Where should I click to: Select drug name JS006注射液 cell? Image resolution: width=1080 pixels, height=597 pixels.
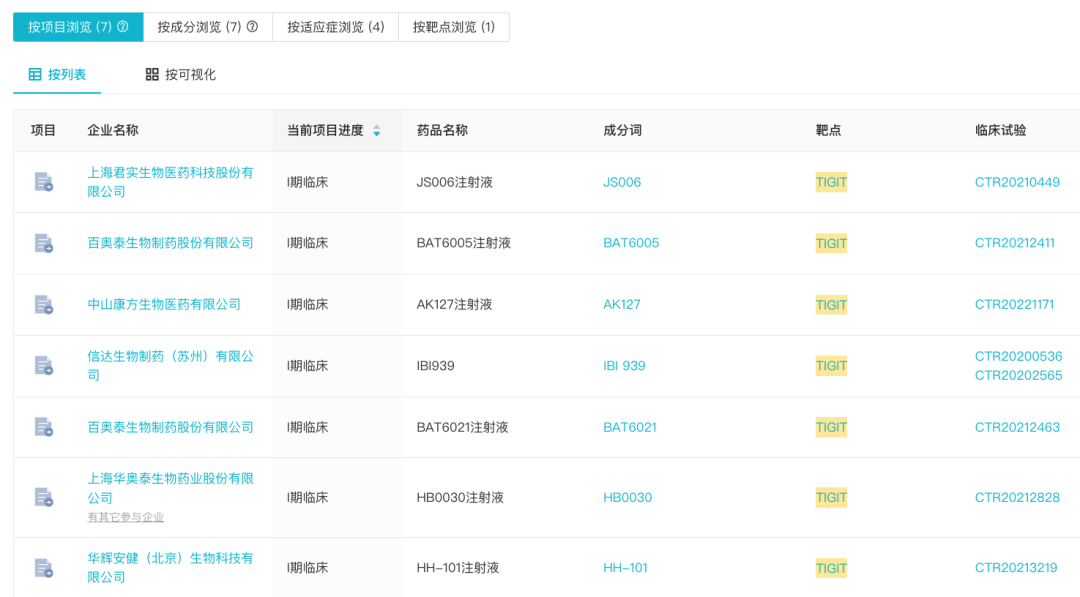point(455,182)
